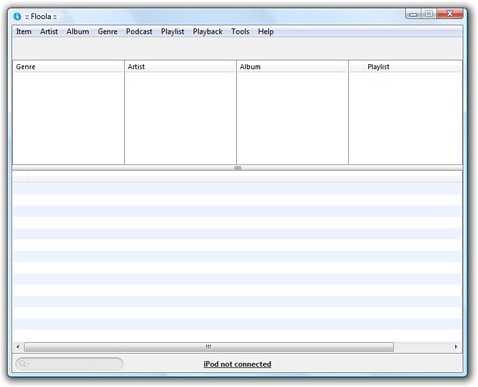Click the pane splitter grip handle
Image resolution: width=478 pixels, height=387 pixels.
click(x=237, y=168)
